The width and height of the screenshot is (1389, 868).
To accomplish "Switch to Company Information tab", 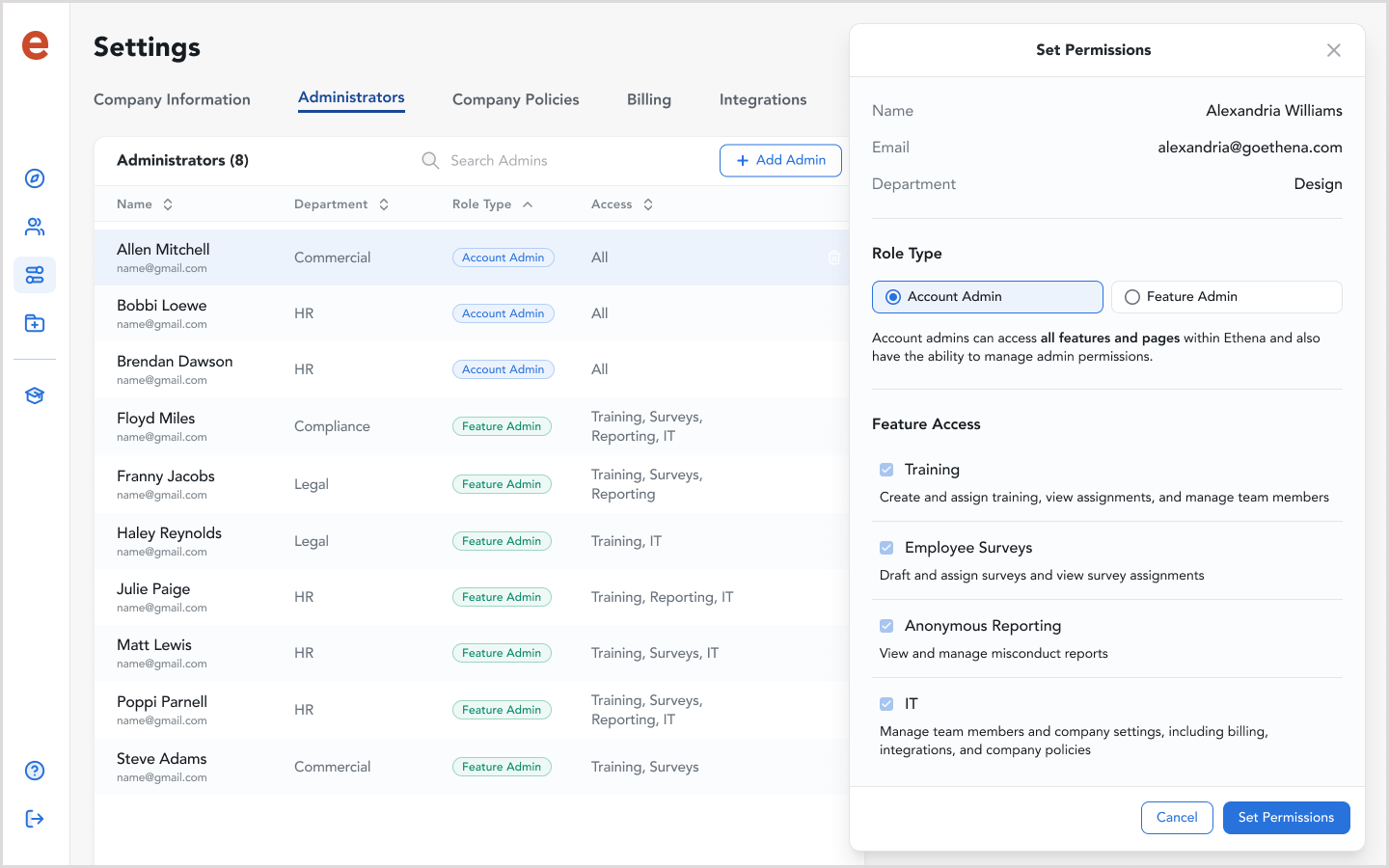I will (x=172, y=99).
